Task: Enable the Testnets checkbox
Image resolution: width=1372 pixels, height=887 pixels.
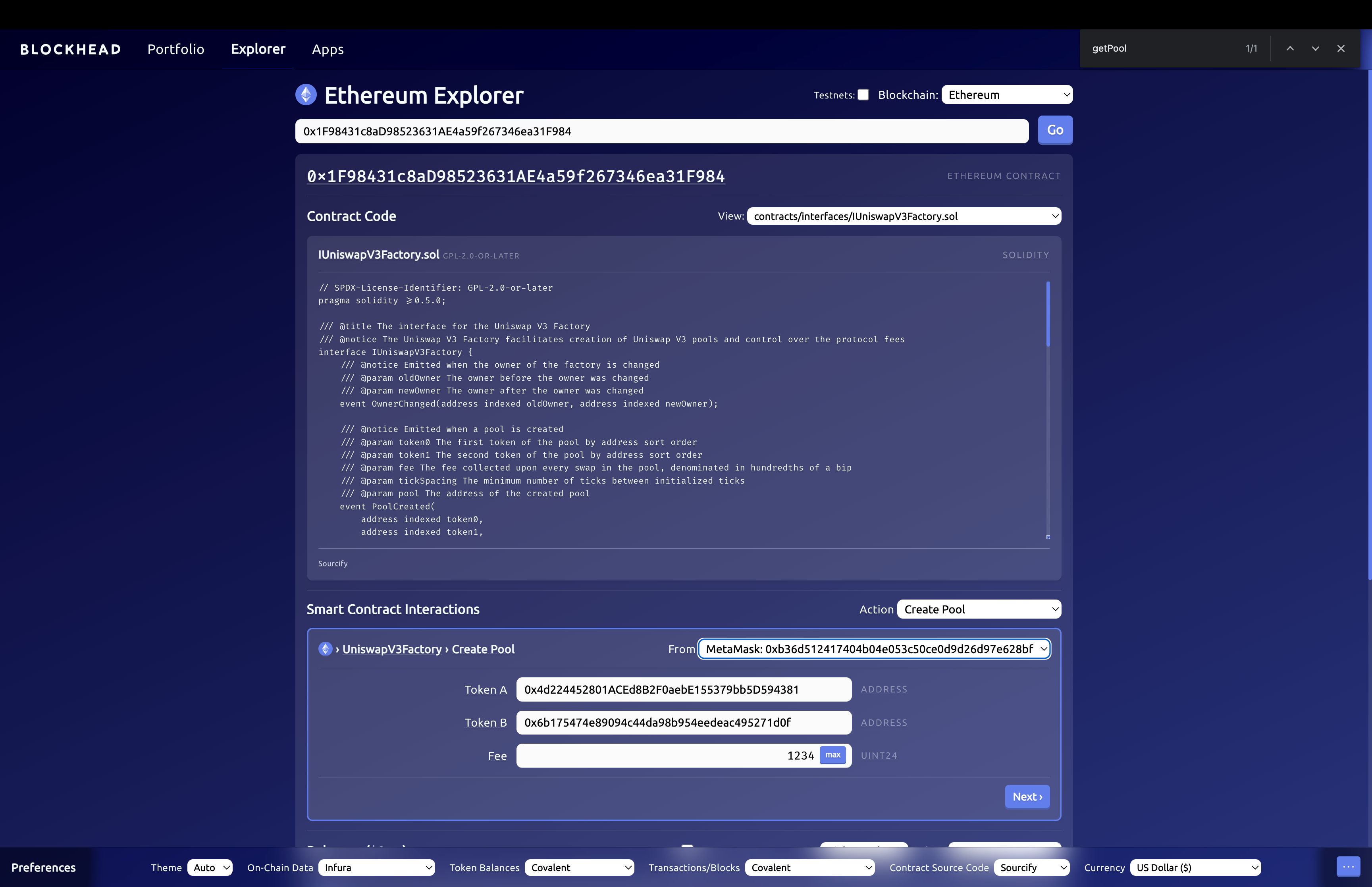Action: (x=863, y=95)
